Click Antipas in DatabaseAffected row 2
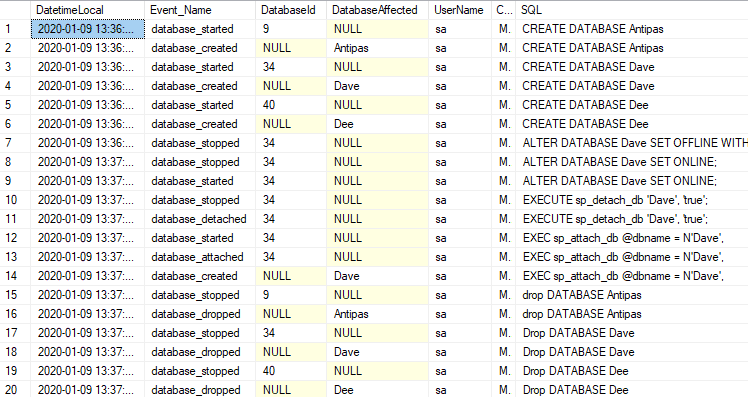 (x=377, y=48)
